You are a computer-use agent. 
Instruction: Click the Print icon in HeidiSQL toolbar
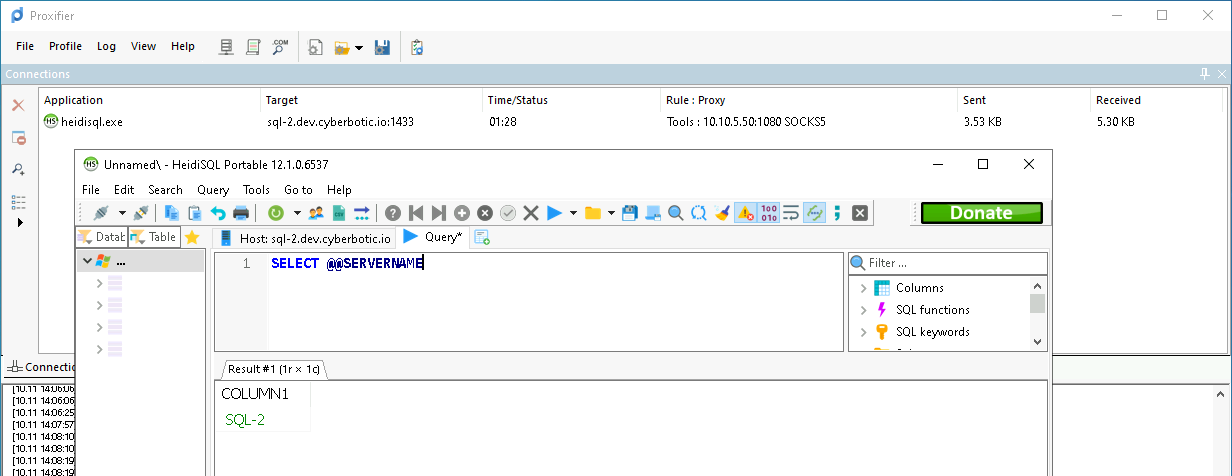241,213
